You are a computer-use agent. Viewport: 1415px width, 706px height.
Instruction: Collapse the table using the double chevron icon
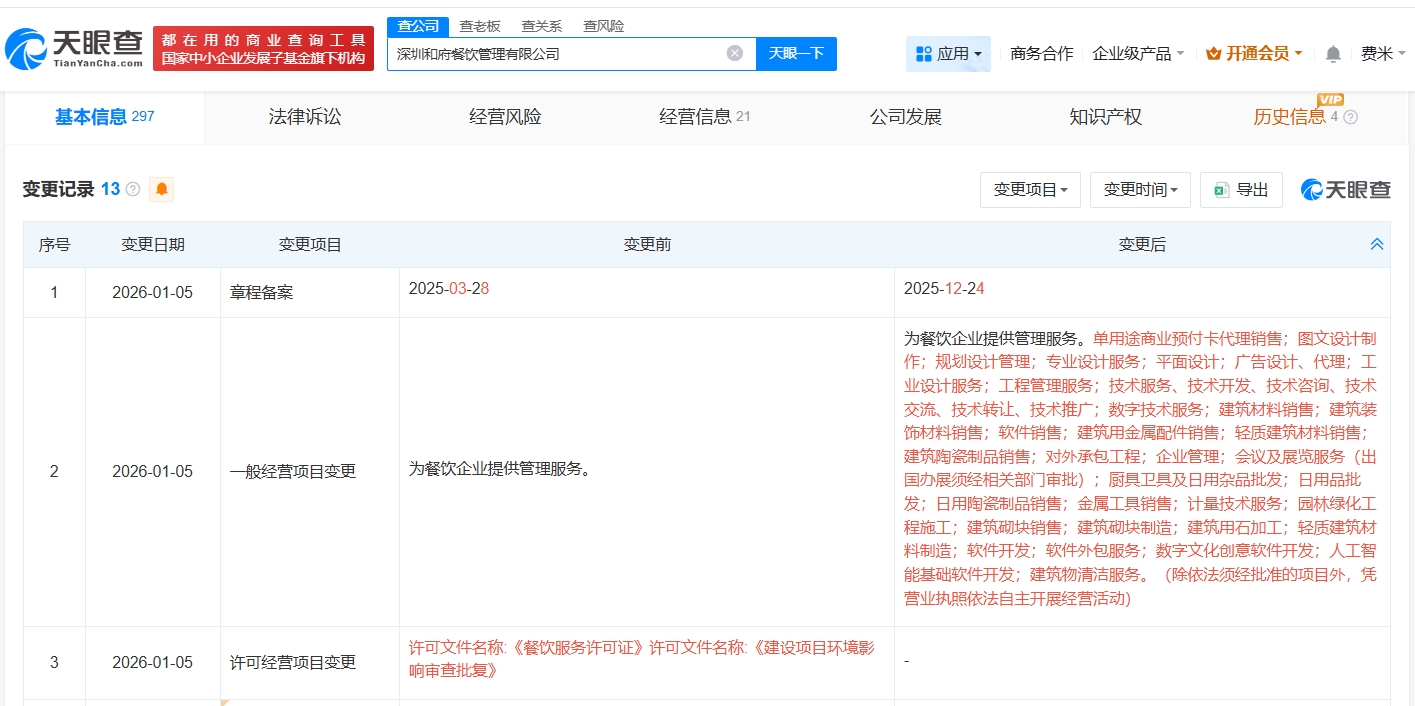click(1376, 245)
